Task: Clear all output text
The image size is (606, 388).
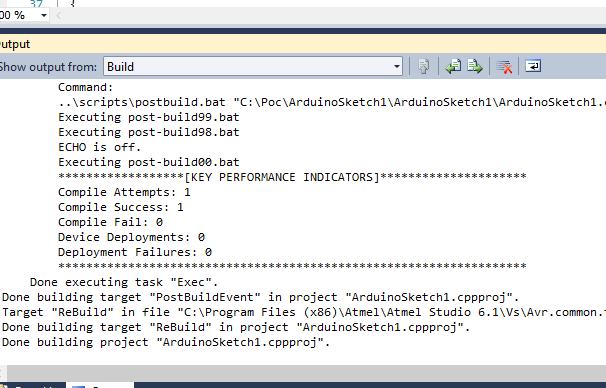Action: point(504,66)
